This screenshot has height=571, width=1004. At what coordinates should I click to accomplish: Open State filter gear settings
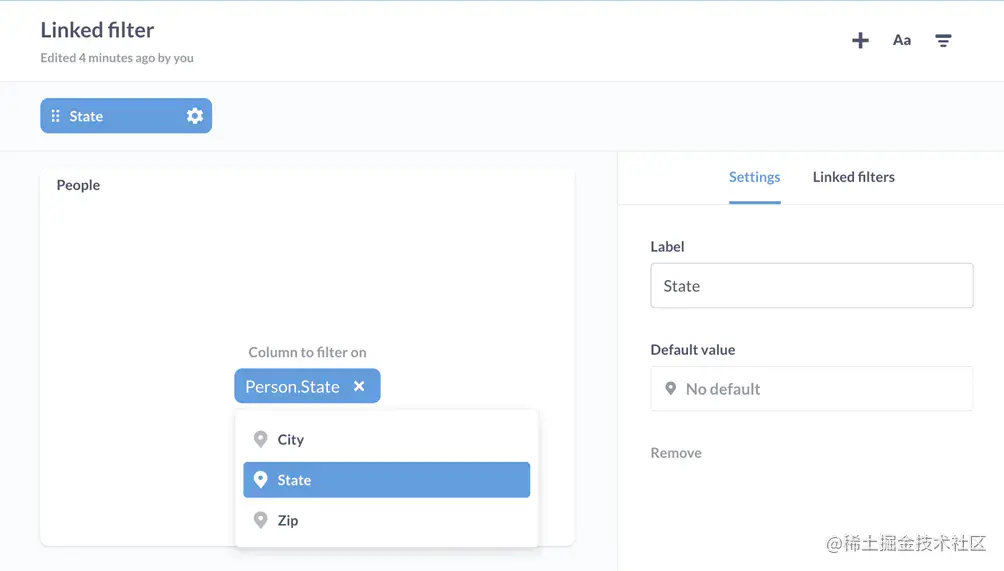[x=195, y=116]
